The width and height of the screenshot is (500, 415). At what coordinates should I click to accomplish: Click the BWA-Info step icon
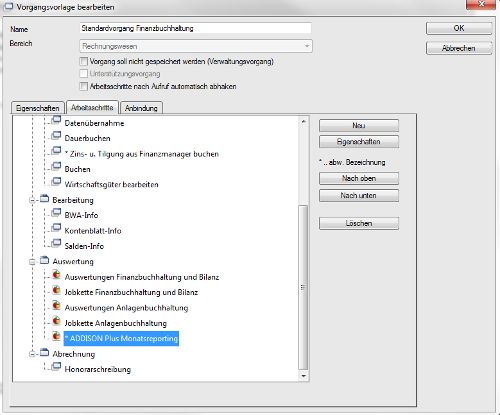point(56,212)
